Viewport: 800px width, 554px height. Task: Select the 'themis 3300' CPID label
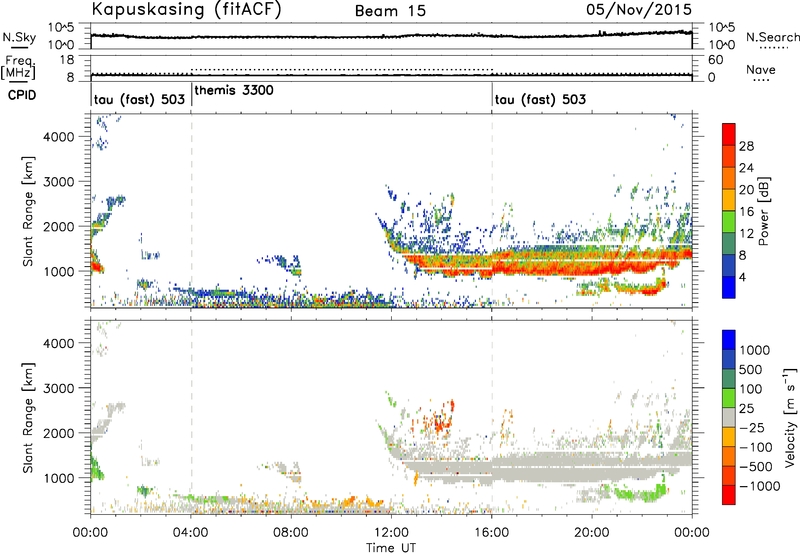tap(234, 90)
